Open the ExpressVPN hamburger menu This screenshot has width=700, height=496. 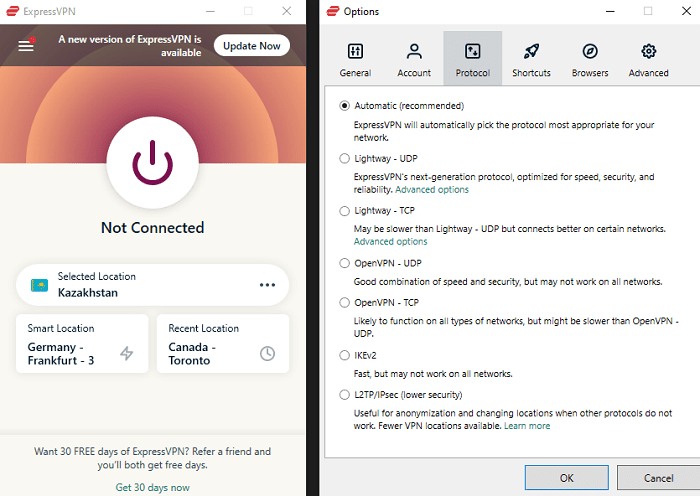pos(26,46)
